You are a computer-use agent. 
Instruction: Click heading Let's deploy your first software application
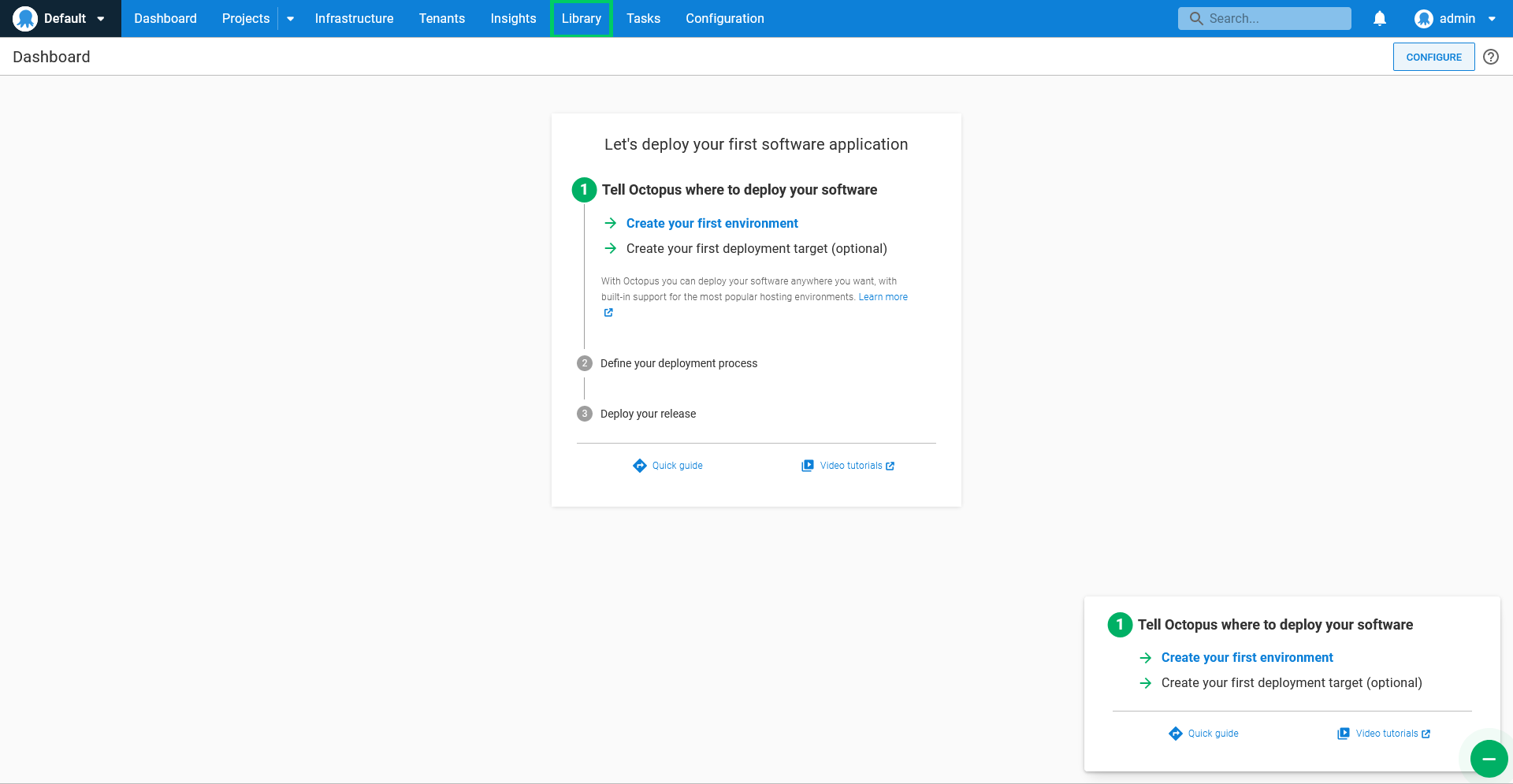tap(756, 144)
